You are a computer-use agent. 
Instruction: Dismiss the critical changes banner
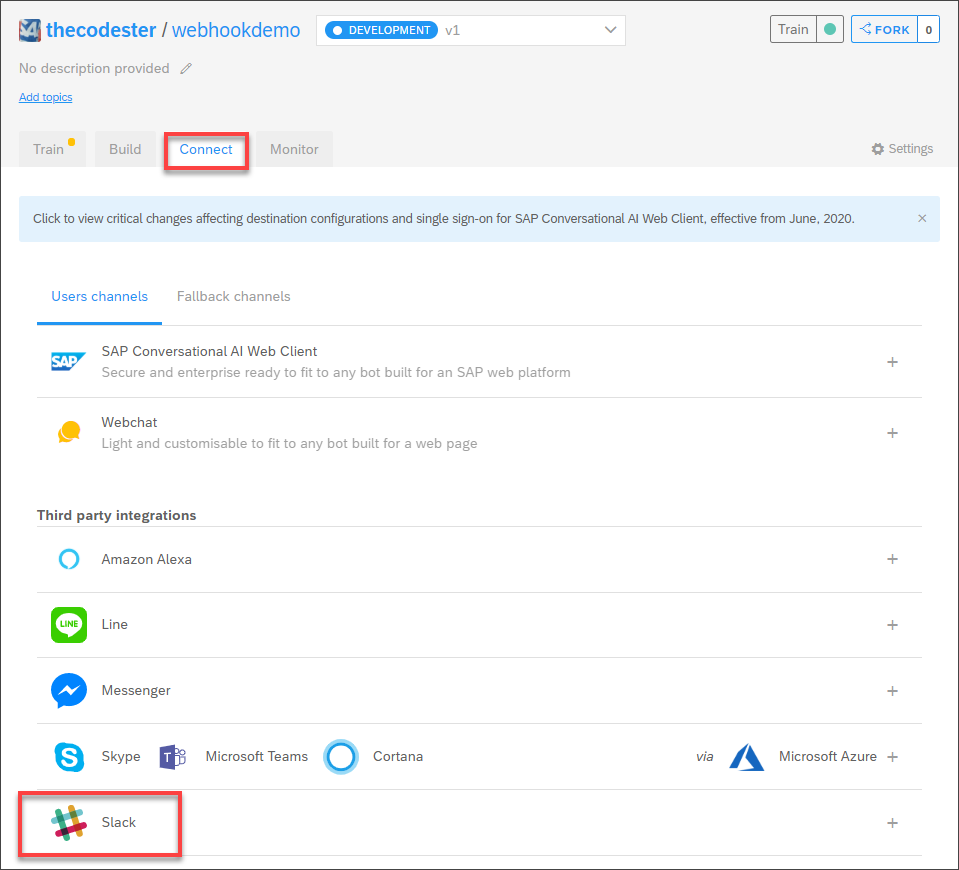point(922,218)
